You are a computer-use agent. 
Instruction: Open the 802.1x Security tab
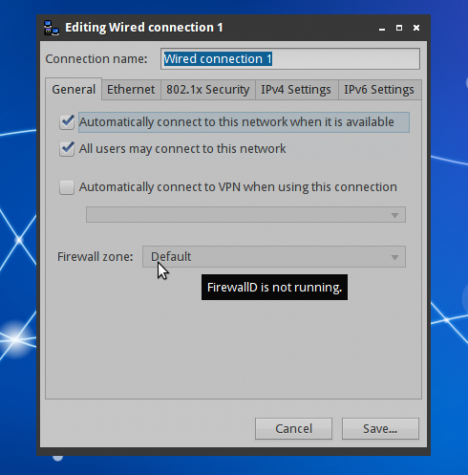click(x=208, y=90)
